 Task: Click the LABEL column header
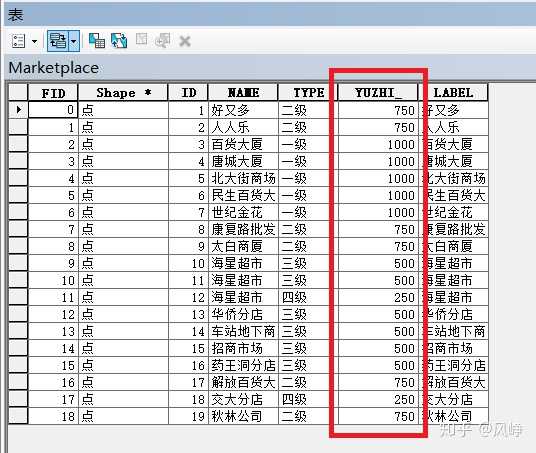(453, 92)
